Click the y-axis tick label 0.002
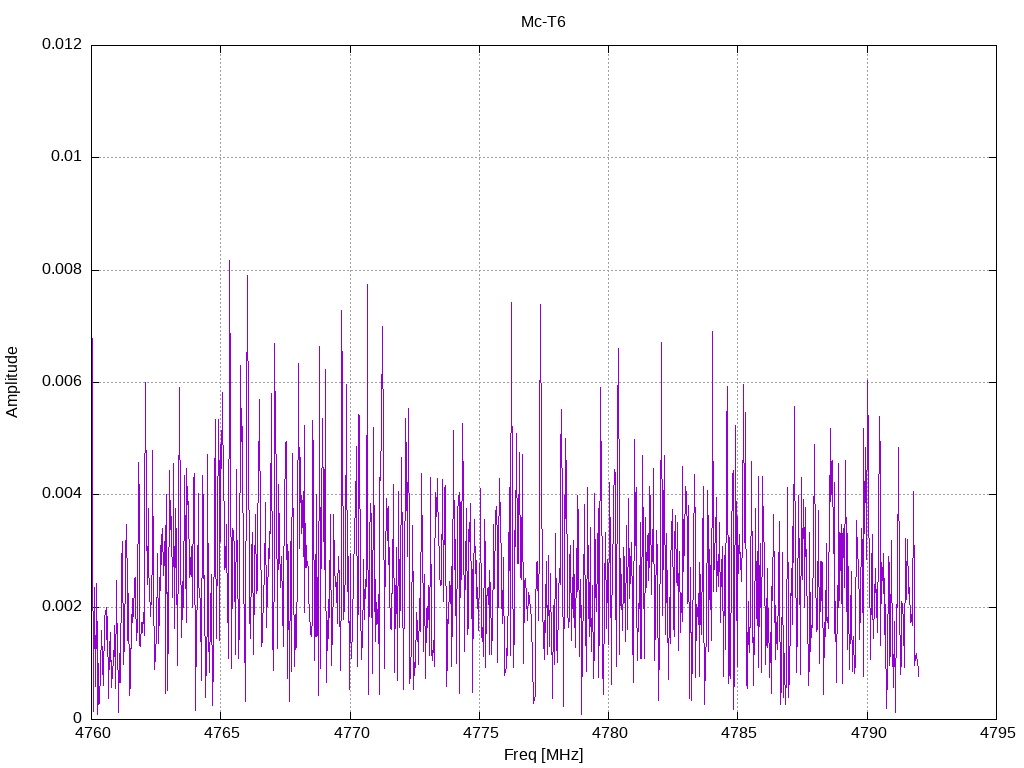Screen dimensions: 1024x768 pyautogui.click(x=62, y=606)
